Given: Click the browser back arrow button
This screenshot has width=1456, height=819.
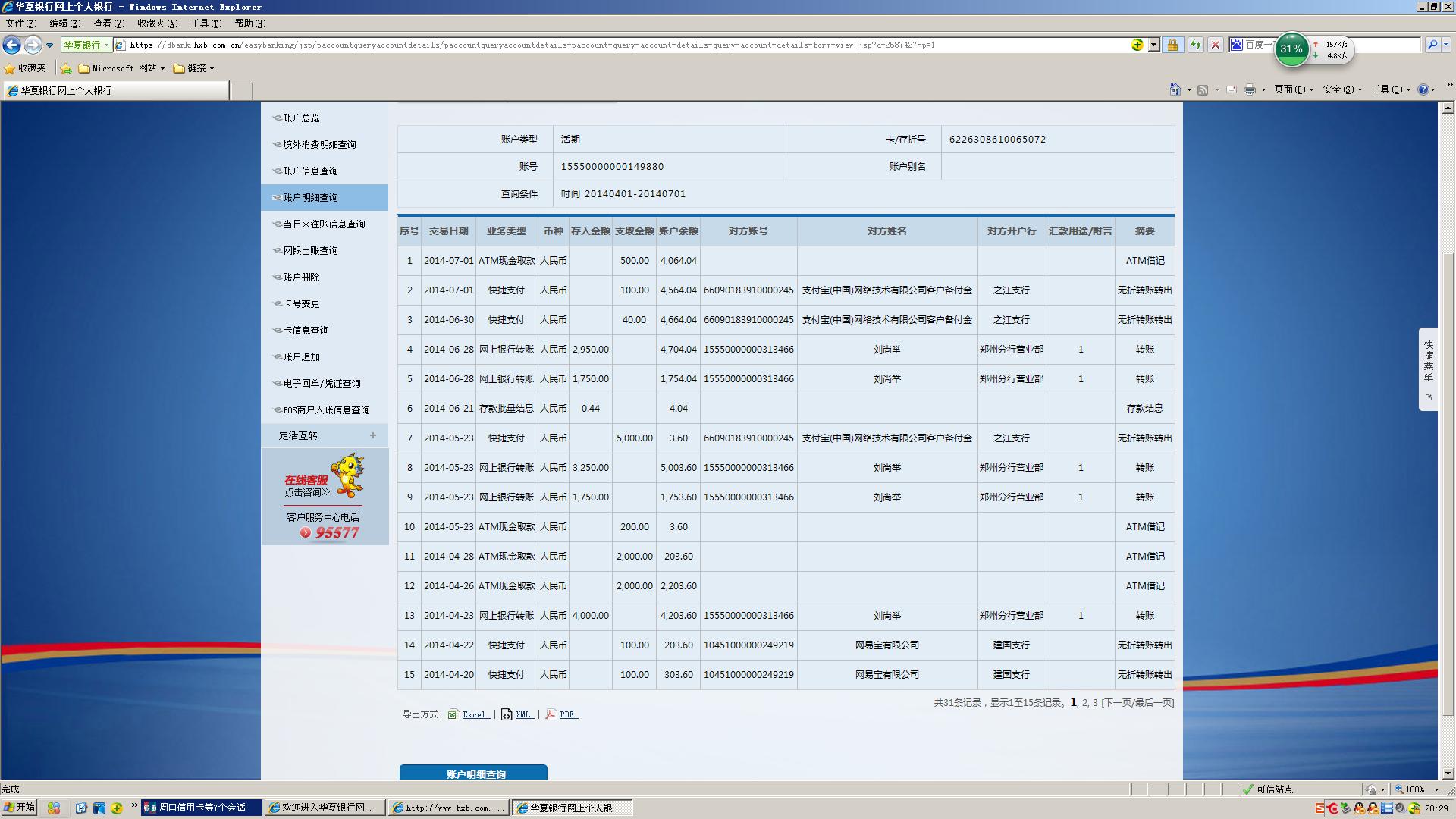Looking at the screenshot, I should point(11,45).
